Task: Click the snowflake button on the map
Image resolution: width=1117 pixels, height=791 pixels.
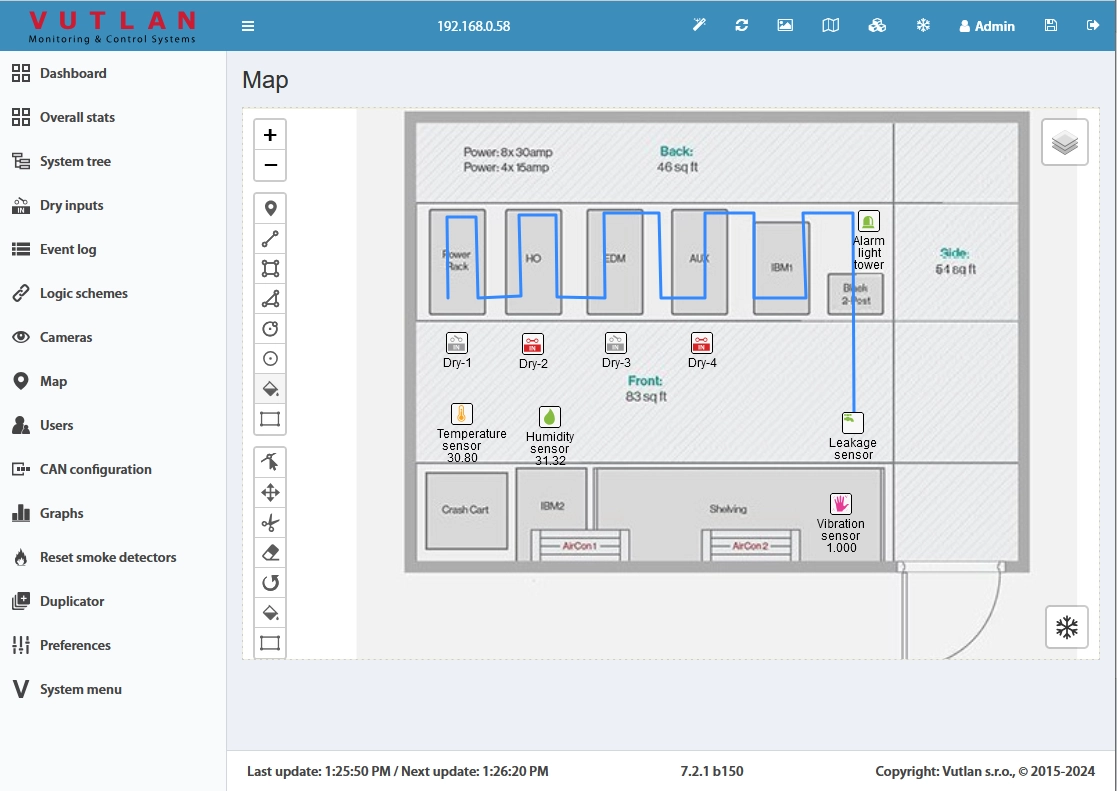Action: (1066, 627)
